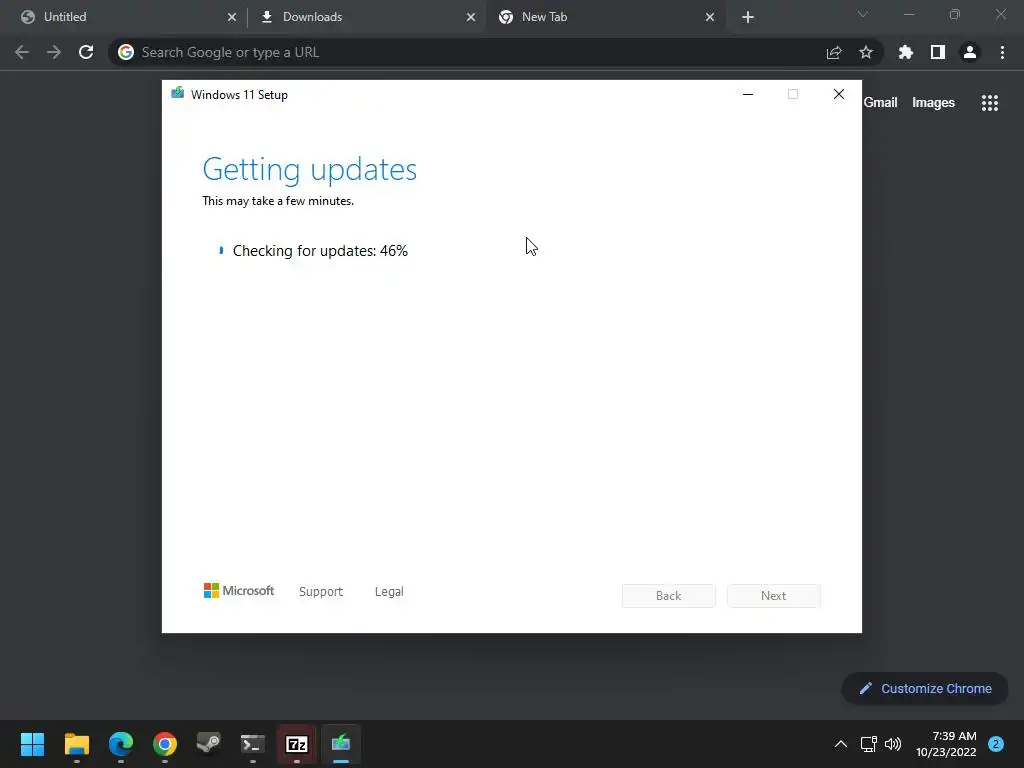Open Steam from the taskbar

click(209, 744)
